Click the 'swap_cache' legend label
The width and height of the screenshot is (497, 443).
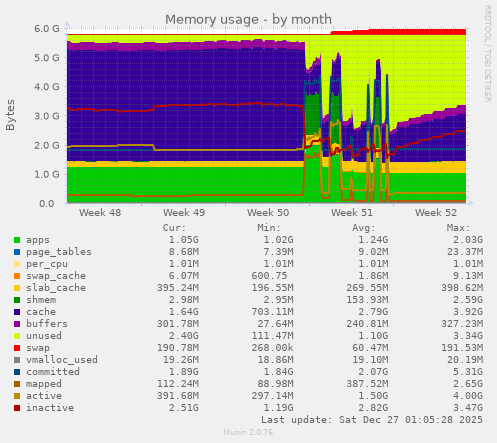56,276
